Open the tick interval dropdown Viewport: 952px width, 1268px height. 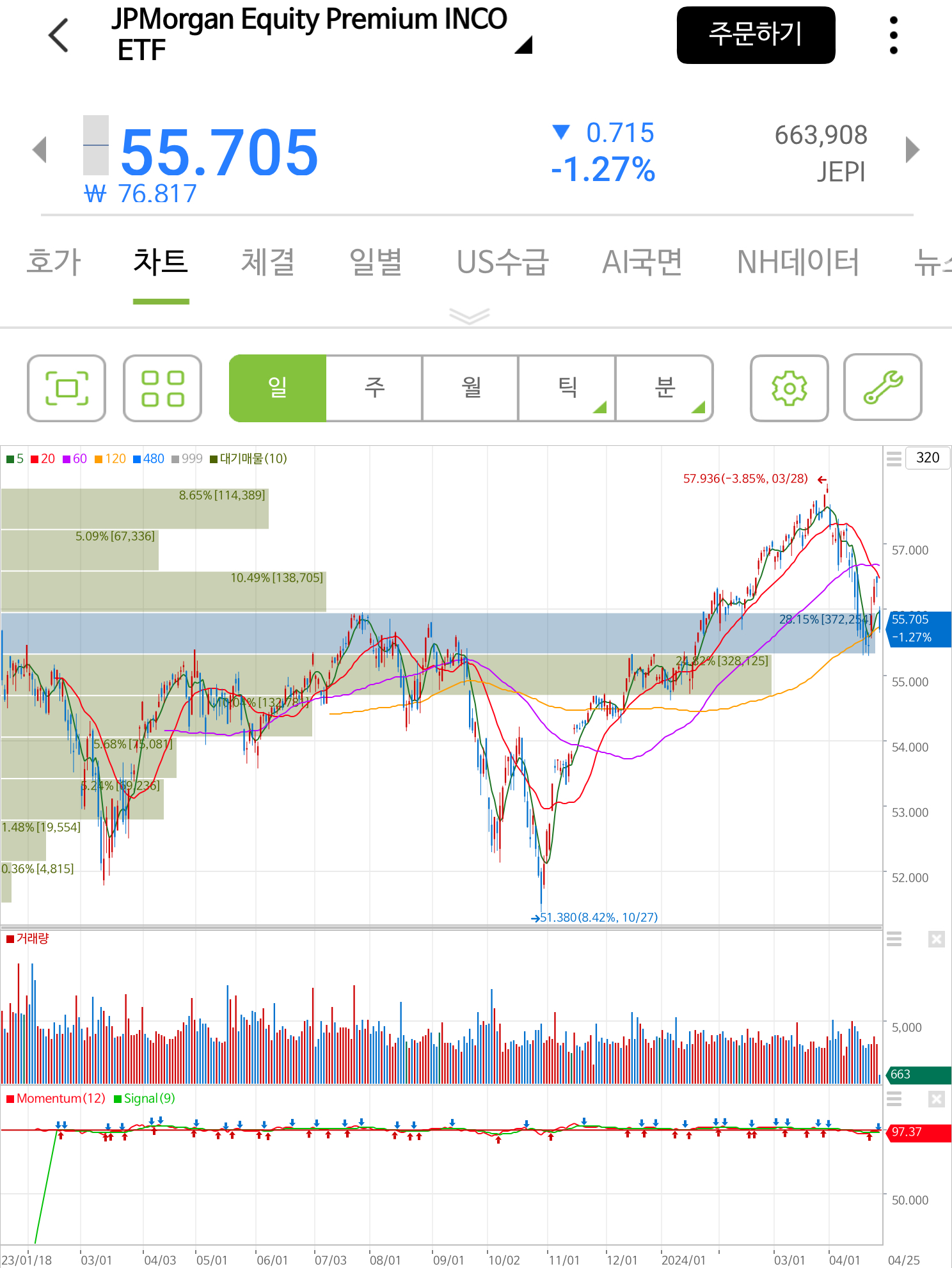pyautogui.click(x=567, y=388)
